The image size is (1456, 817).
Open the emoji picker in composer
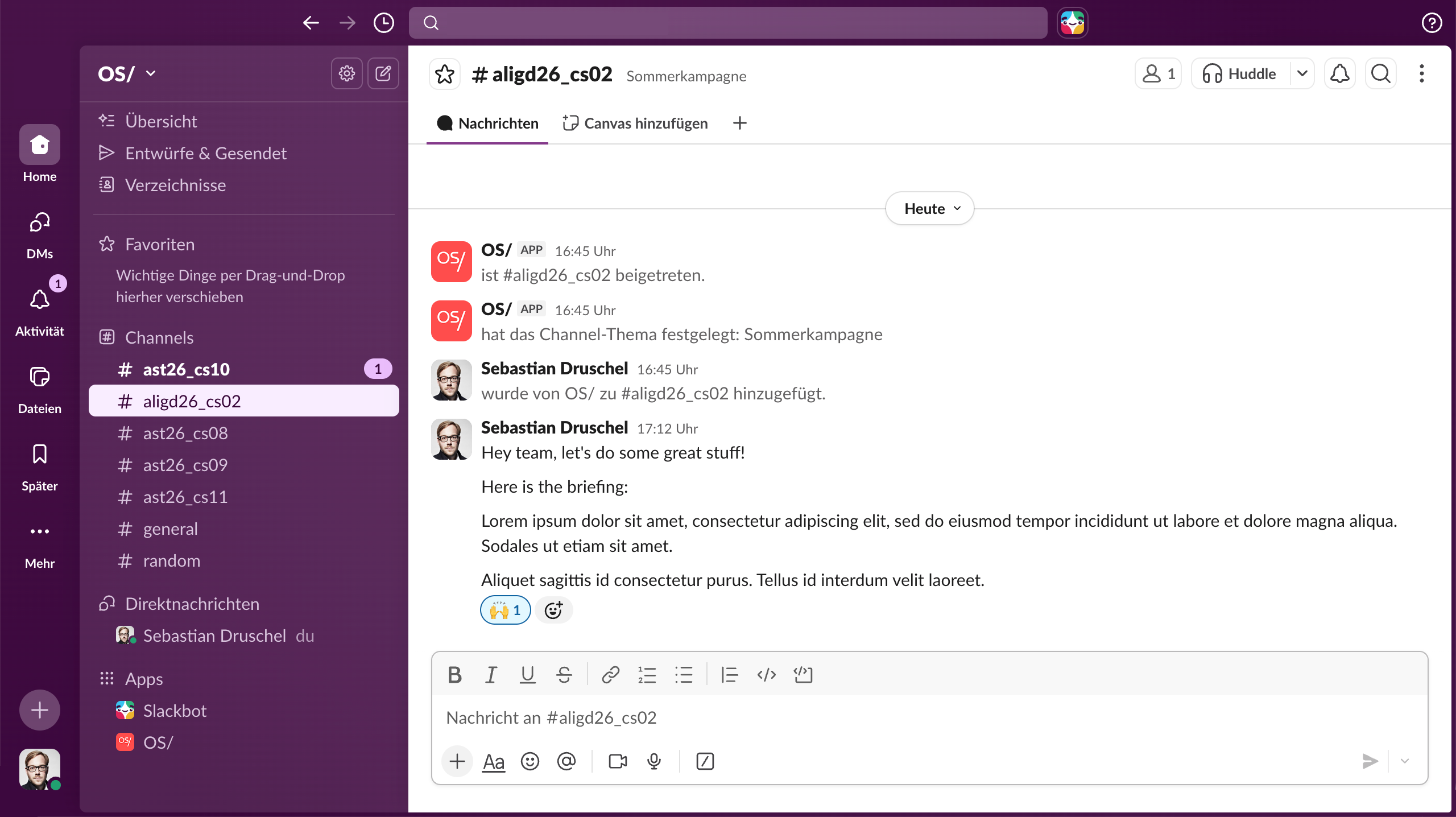pos(530,761)
